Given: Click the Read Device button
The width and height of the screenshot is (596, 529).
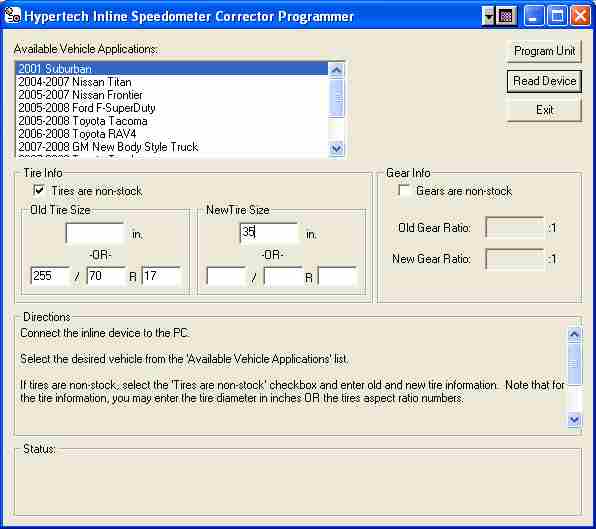Looking at the screenshot, I should coord(544,81).
